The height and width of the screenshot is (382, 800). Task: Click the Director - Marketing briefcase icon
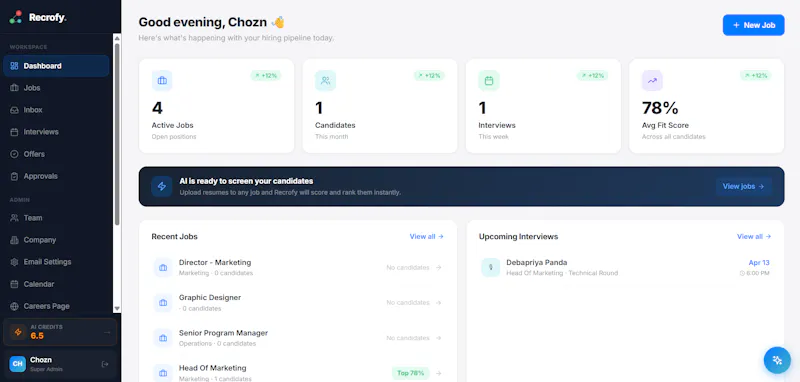pos(163,268)
